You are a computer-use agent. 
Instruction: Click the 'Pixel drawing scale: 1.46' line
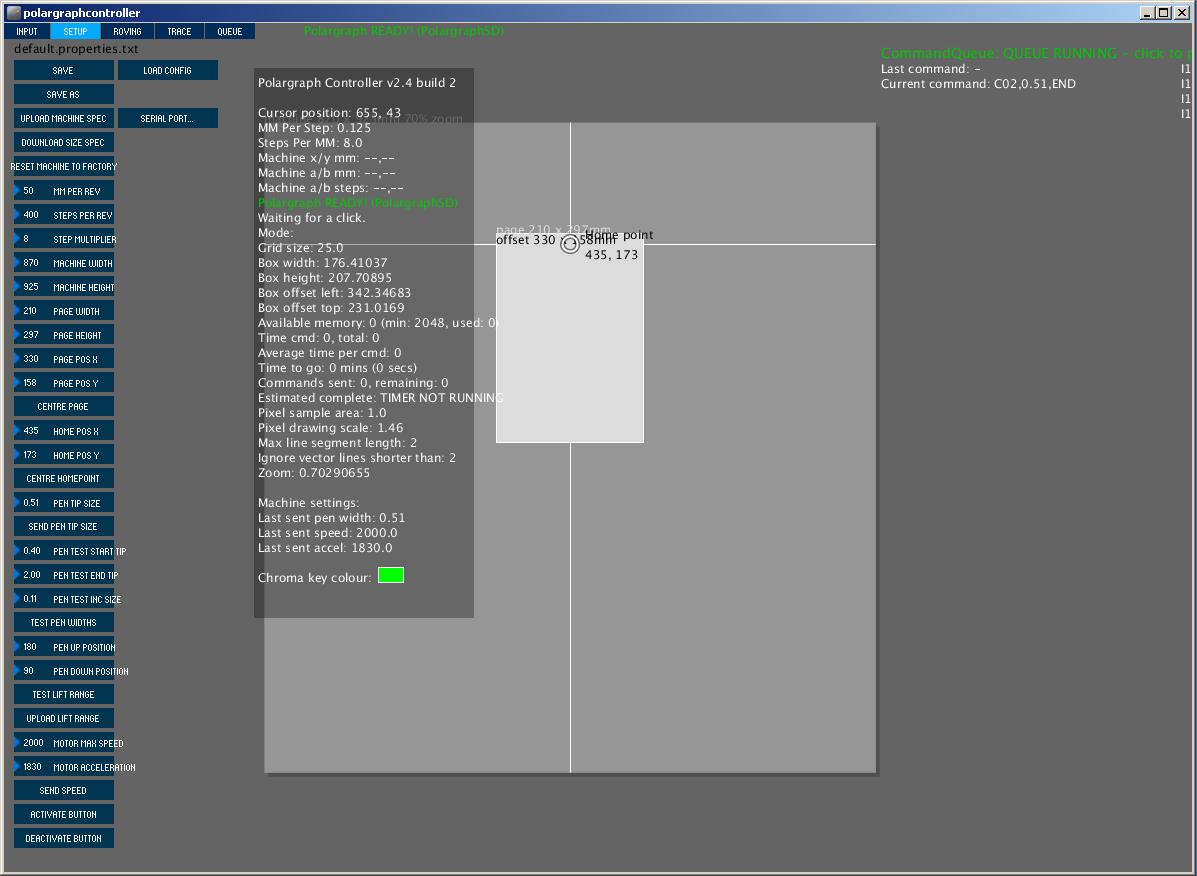click(x=331, y=428)
